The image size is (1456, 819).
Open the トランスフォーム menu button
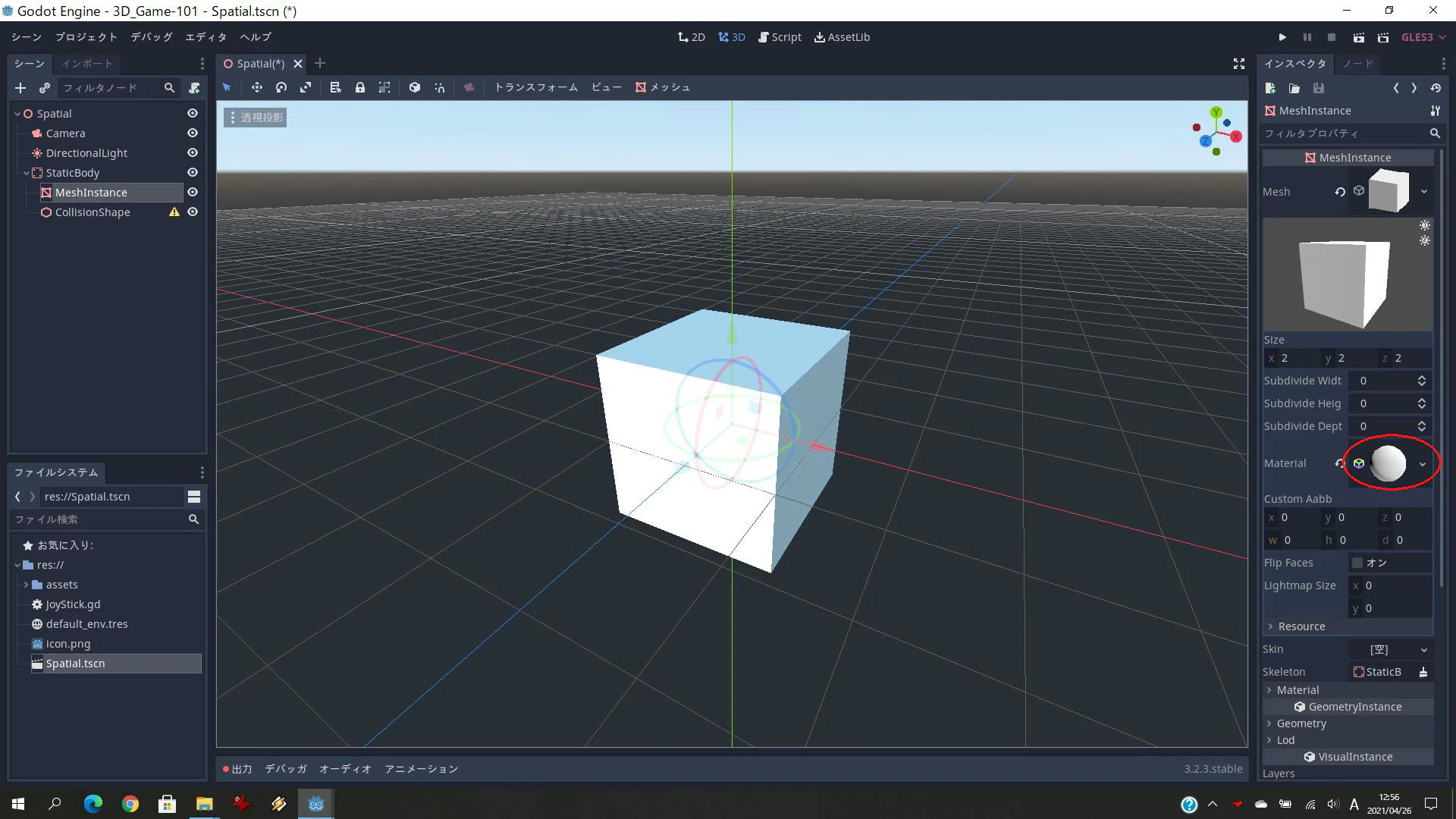[x=536, y=87]
